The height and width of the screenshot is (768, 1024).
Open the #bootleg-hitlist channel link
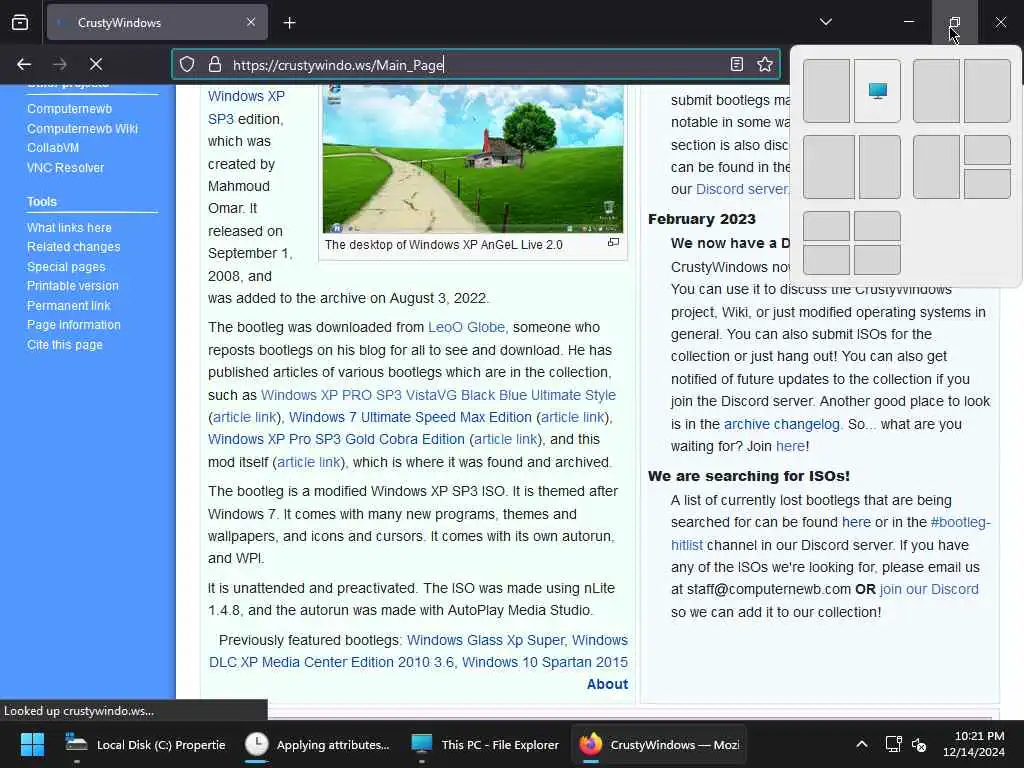(x=960, y=522)
